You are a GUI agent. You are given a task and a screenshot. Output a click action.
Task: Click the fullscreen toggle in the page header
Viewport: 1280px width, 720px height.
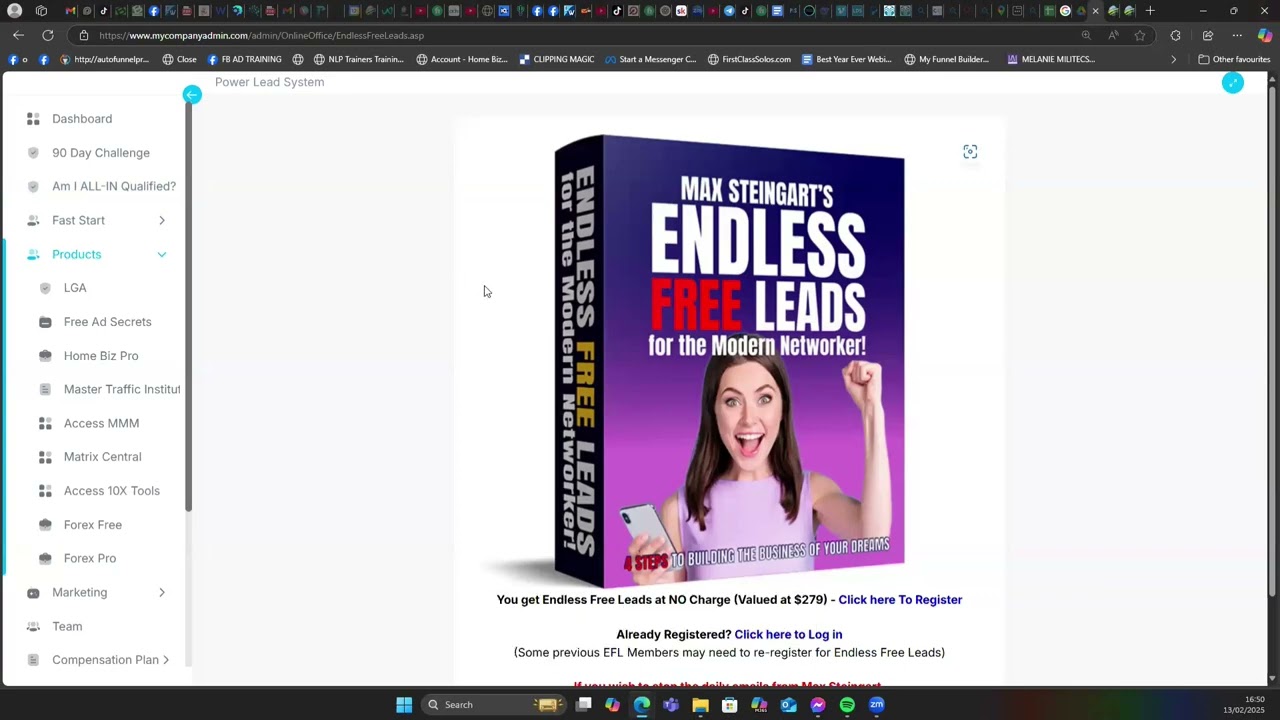point(1233,83)
